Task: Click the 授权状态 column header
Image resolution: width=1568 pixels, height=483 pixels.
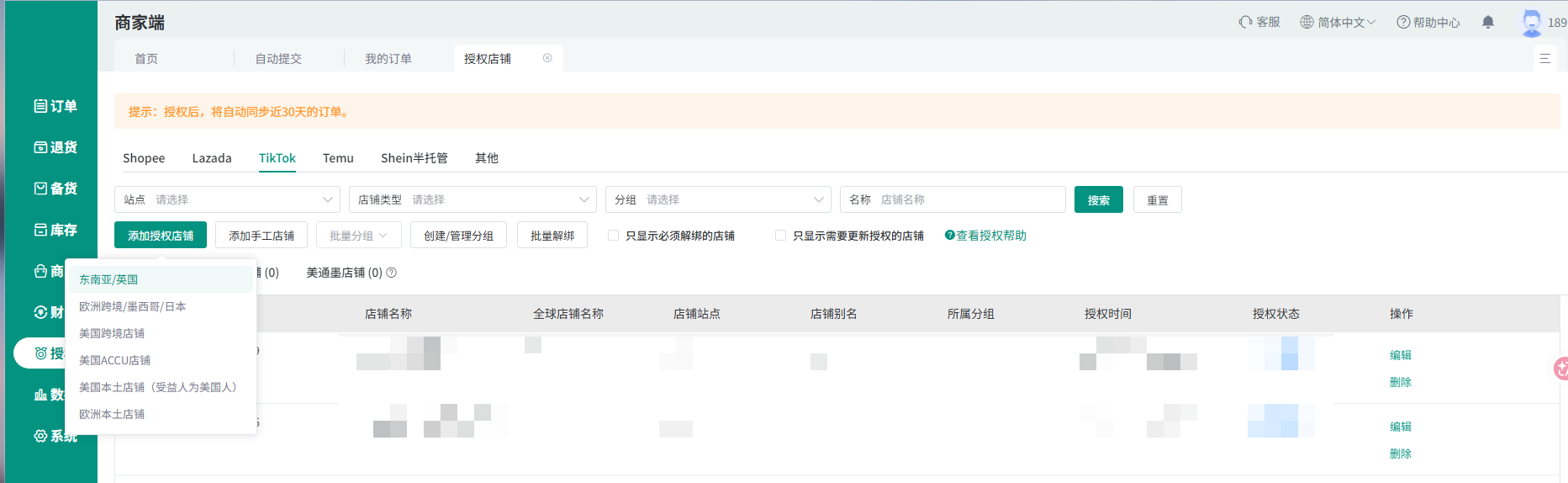Action: pos(1276,314)
